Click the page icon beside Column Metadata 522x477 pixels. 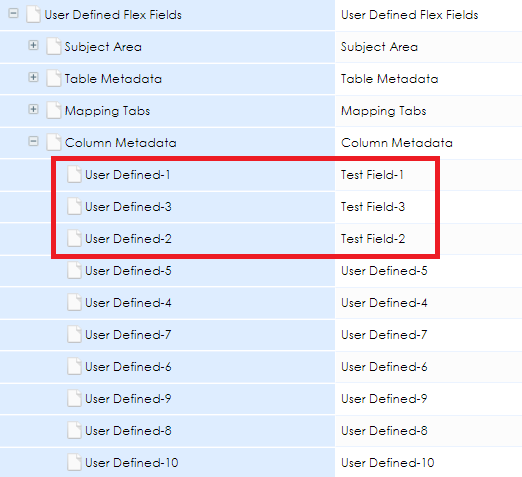pos(54,142)
